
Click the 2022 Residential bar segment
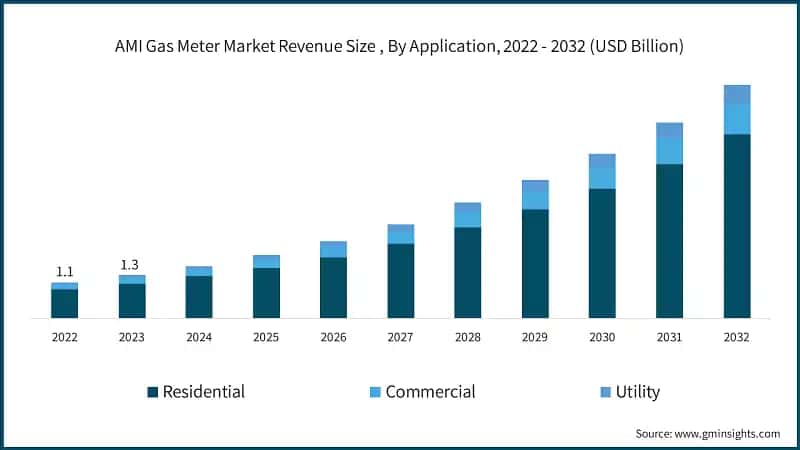click(x=65, y=304)
